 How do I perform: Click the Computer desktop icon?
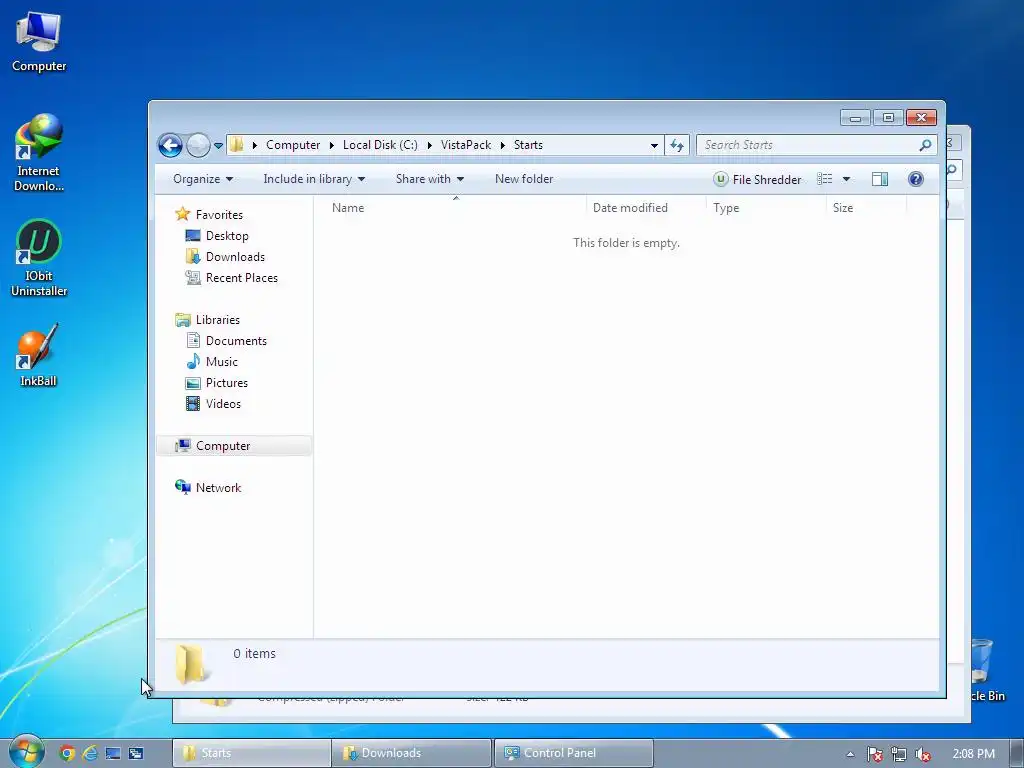[x=39, y=41]
